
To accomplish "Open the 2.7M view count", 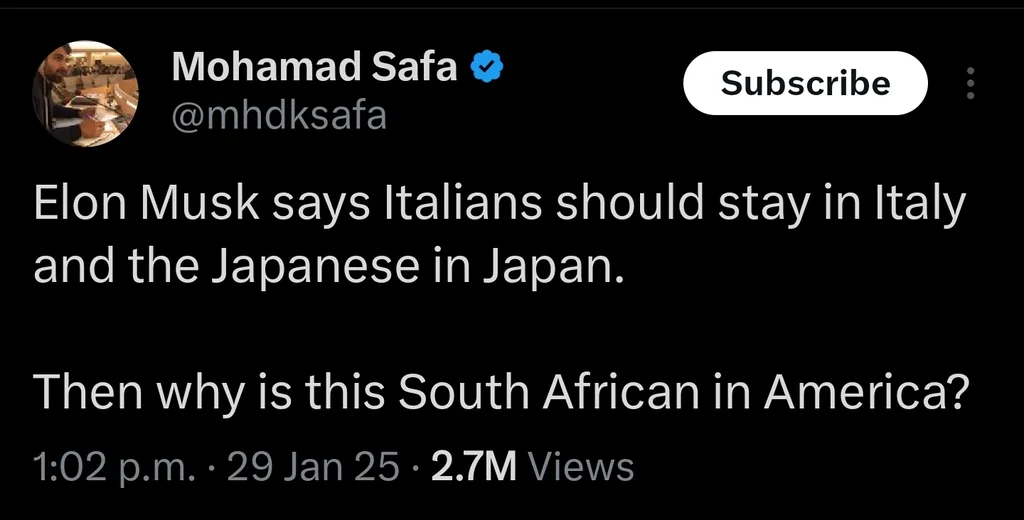I will (473, 467).
